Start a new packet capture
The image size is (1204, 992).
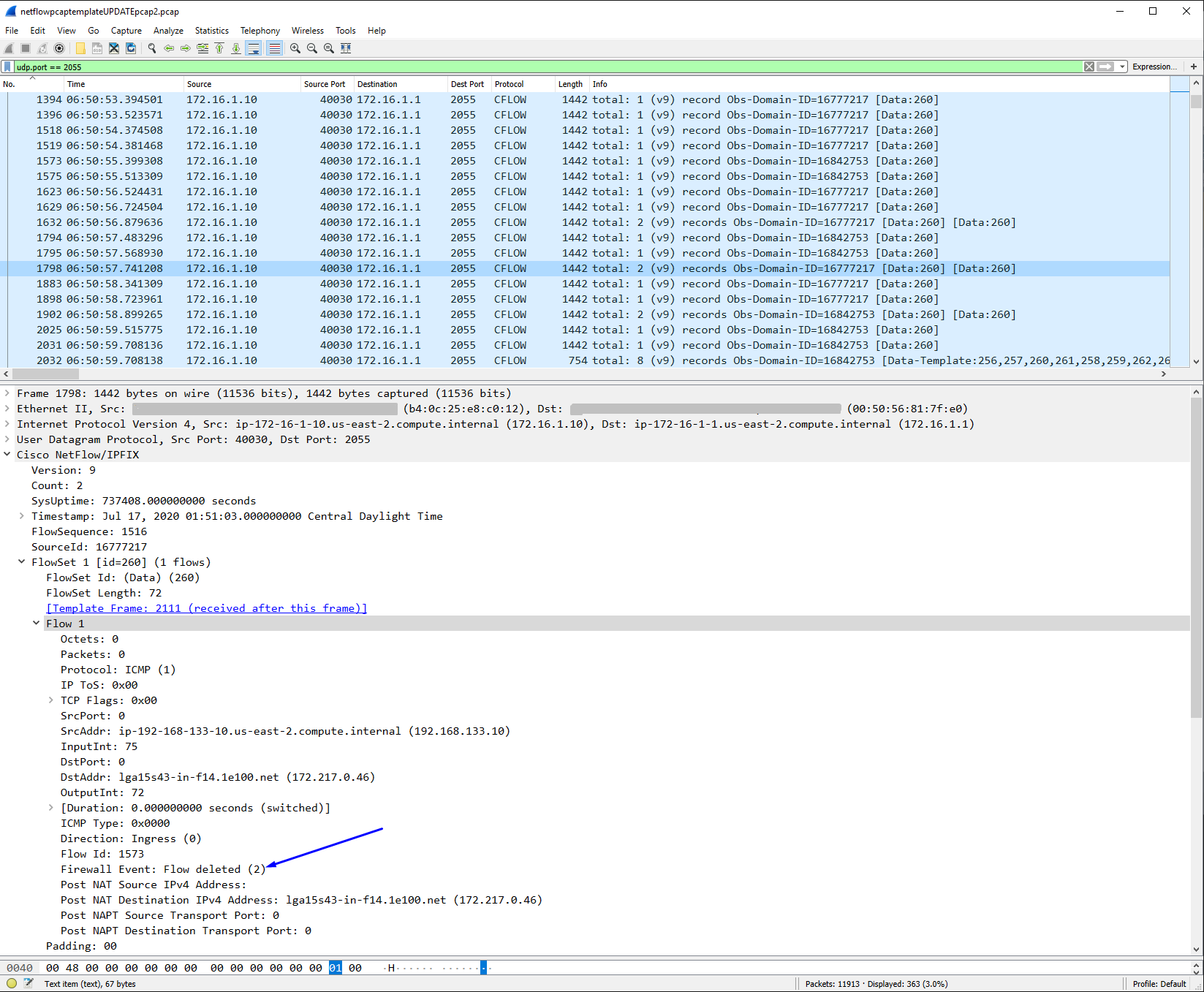click(x=7, y=48)
